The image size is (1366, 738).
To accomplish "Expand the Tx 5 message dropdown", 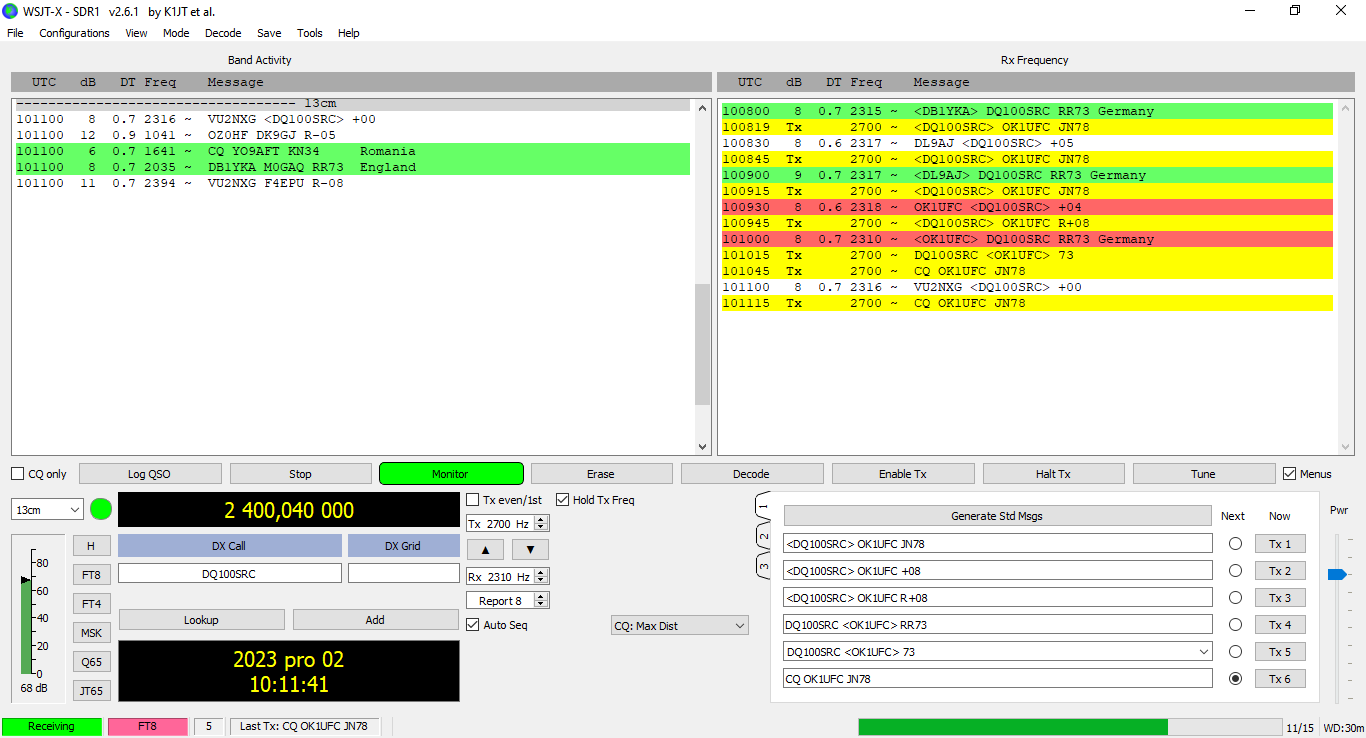I will click(1203, 652).
